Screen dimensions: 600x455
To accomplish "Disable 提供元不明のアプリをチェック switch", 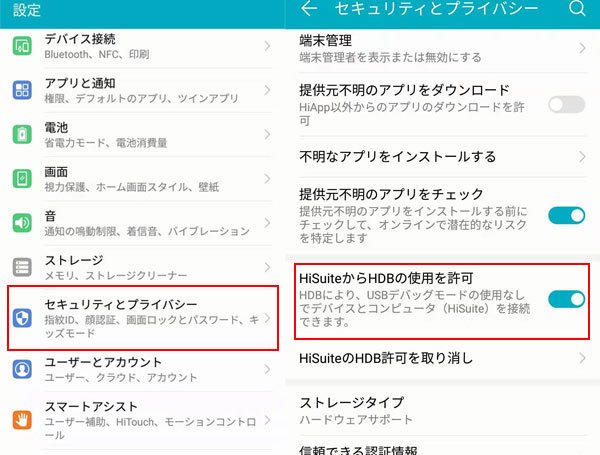I will click(566, 215).
